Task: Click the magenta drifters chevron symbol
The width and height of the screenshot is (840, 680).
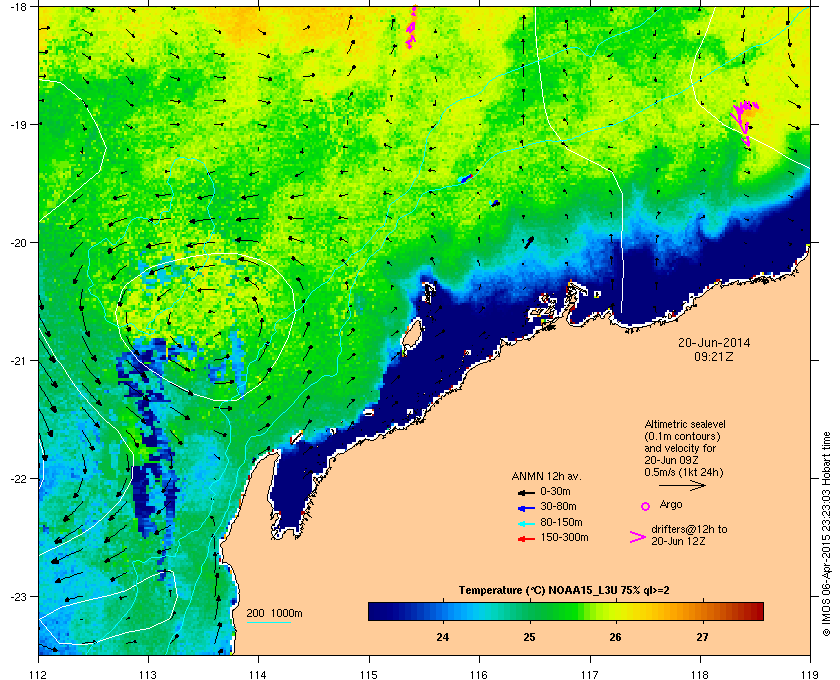Action: [638, 537]
